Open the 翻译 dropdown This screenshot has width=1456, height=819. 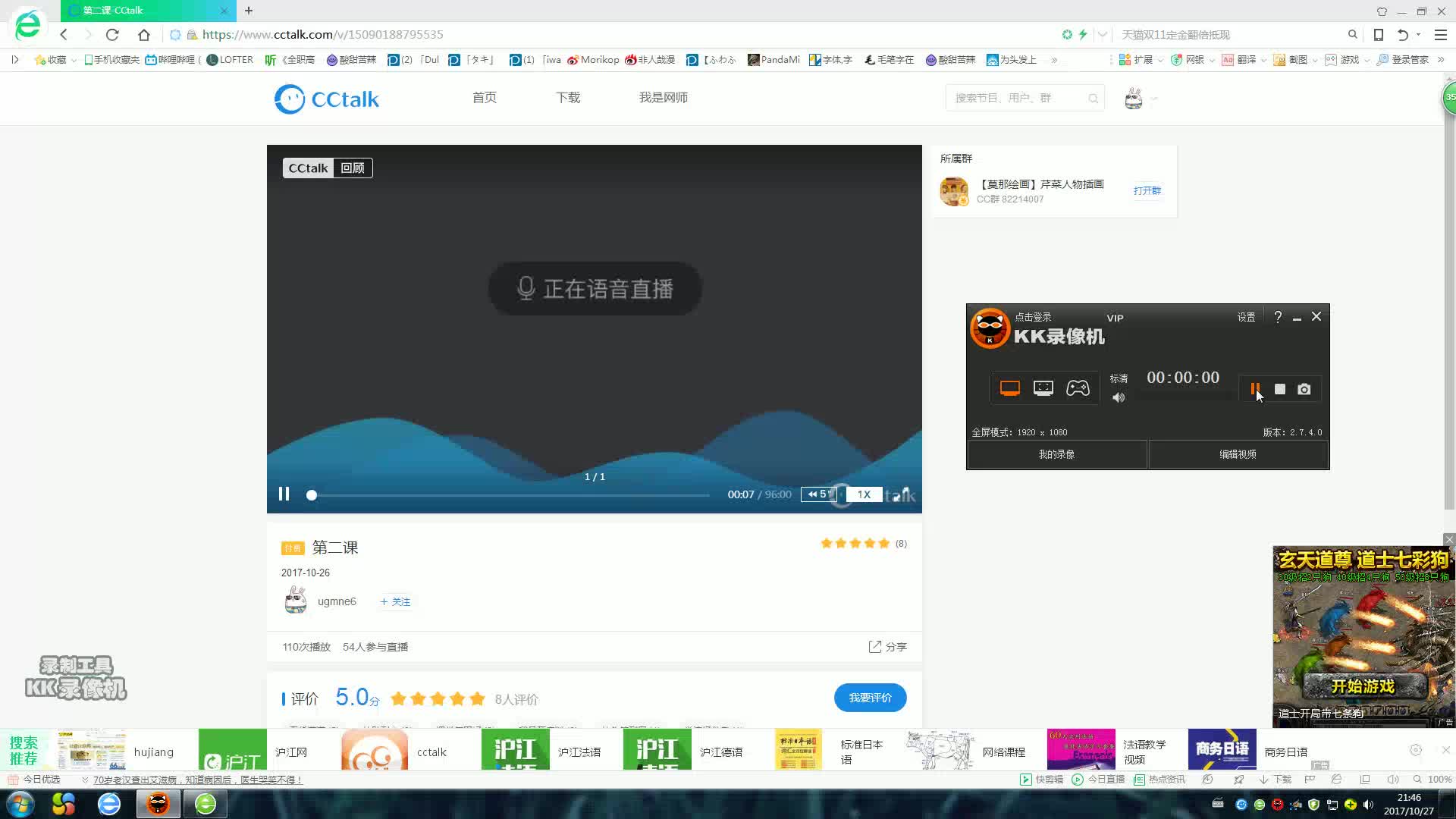pyautogui.click(x=1244, y=59)
